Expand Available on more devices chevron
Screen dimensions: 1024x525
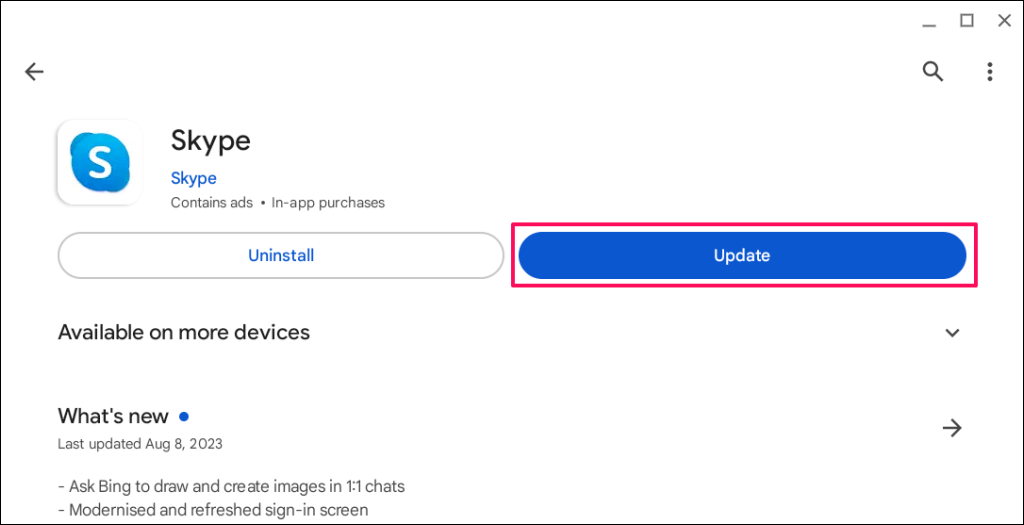(952, 333)
